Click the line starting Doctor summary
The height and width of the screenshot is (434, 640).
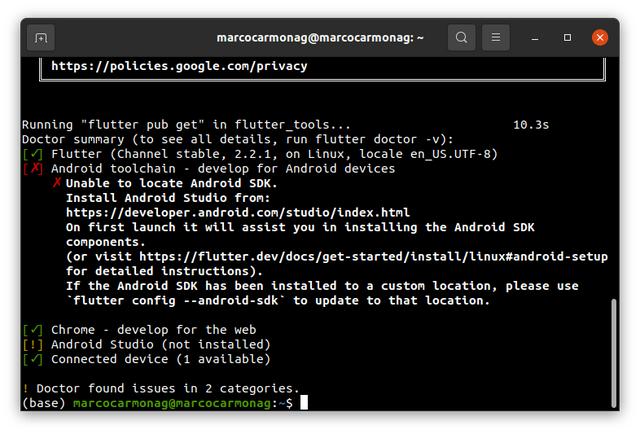[238, 140]
